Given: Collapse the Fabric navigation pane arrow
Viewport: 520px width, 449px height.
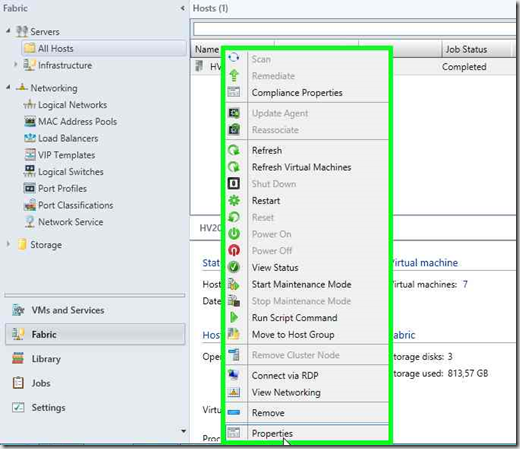Looking at the screenshot, I should (x=182, y=8).
